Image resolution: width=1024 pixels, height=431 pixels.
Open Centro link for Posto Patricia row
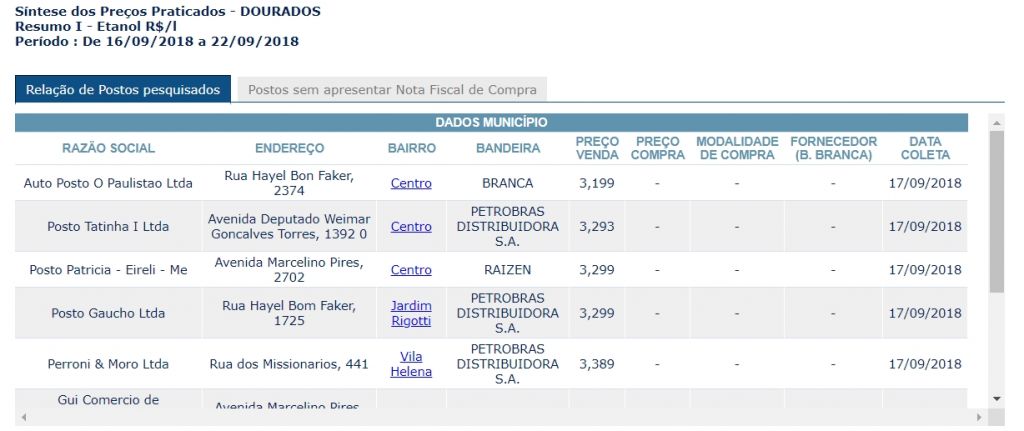[x=411, y=270]
